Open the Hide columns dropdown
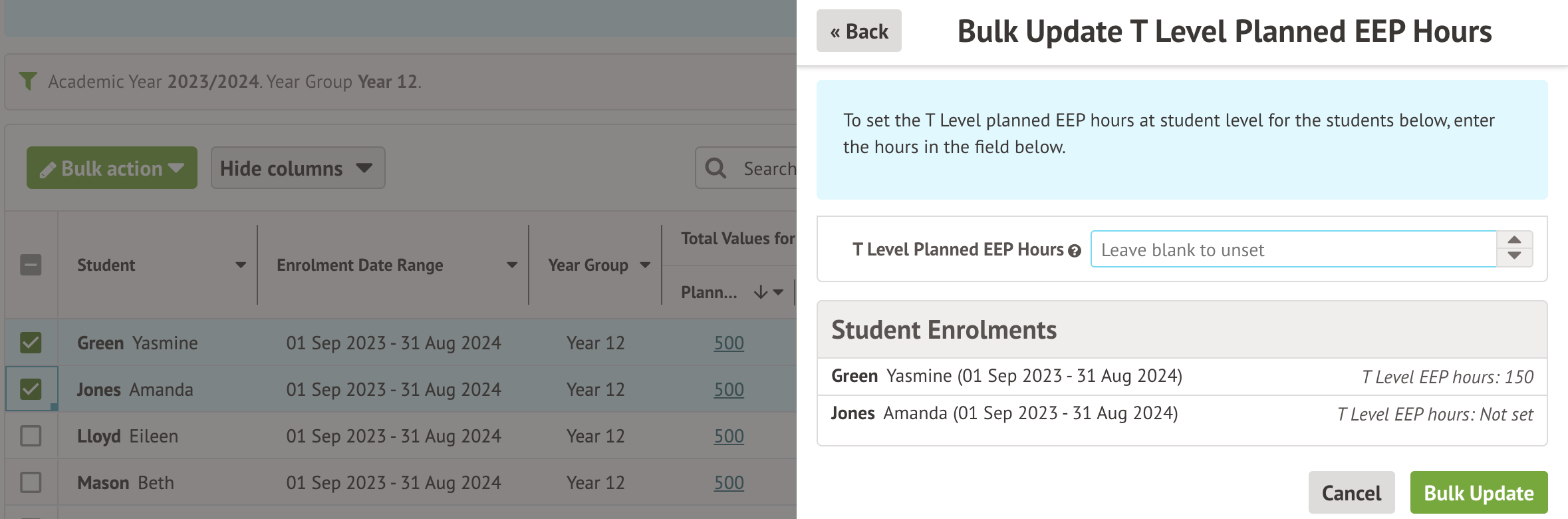 click(297, 168)
